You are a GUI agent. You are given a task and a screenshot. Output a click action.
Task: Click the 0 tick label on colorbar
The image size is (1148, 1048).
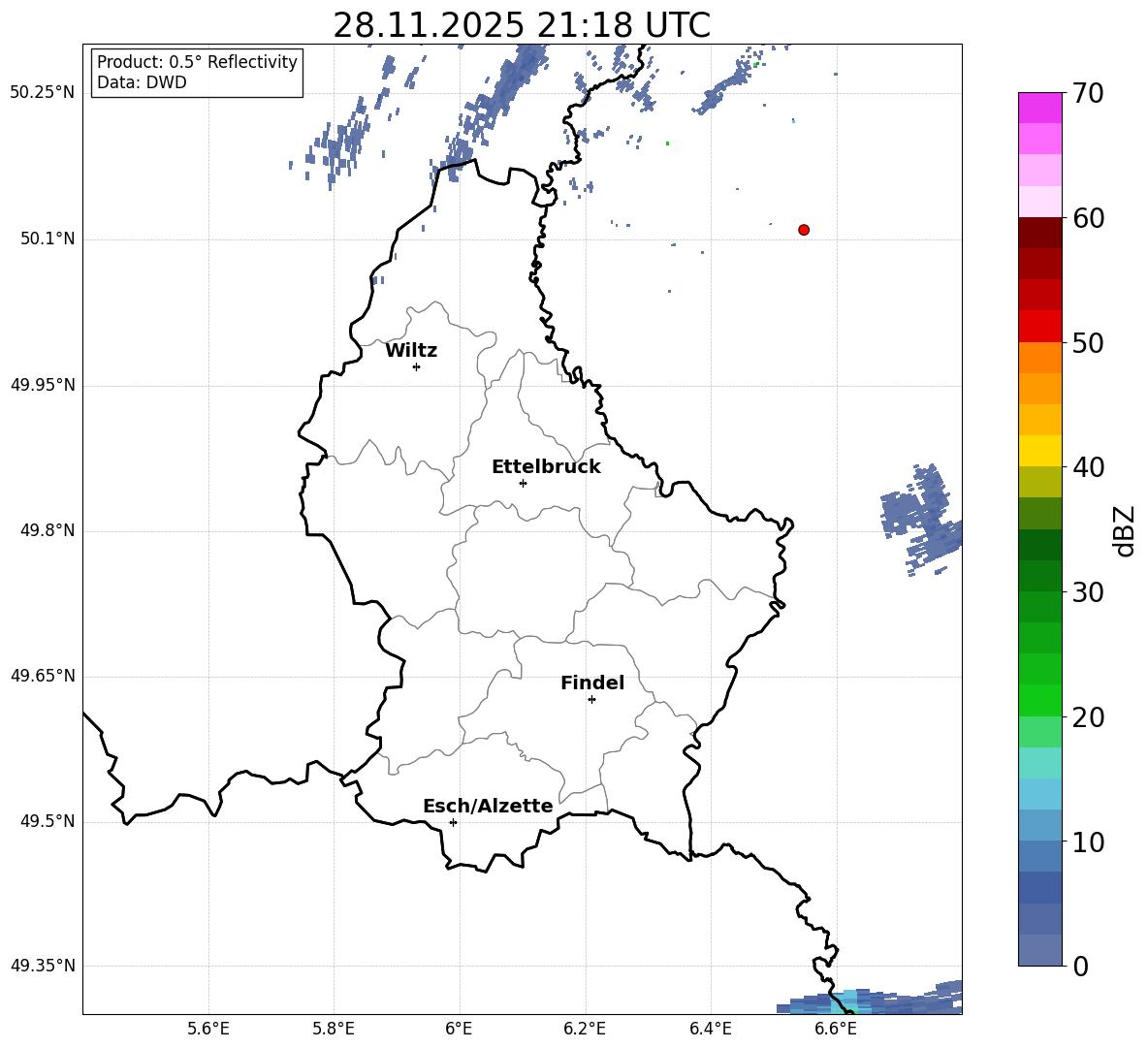point(1080,966)
